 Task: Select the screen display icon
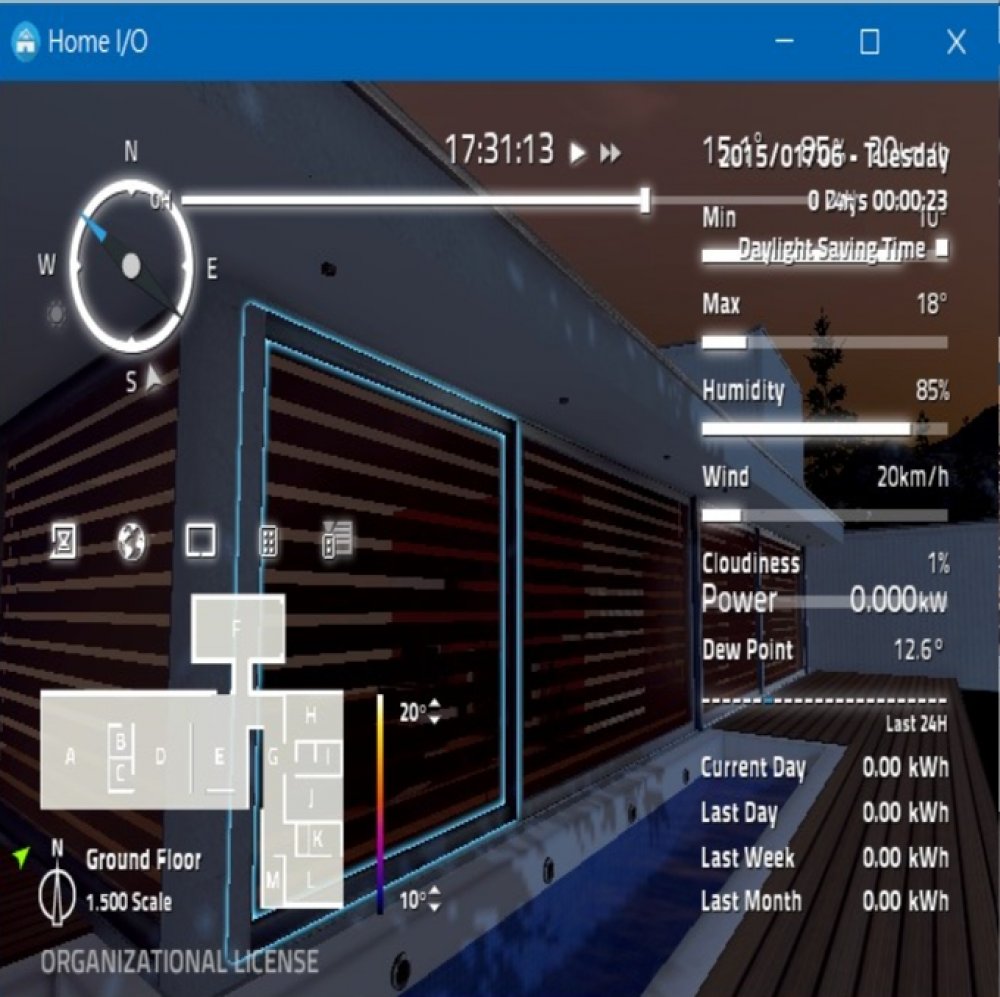[x=200, y=542]
